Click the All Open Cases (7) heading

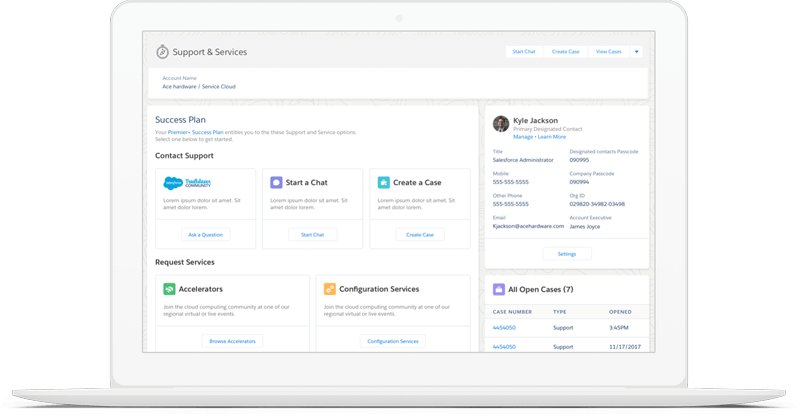pos(541,289)
